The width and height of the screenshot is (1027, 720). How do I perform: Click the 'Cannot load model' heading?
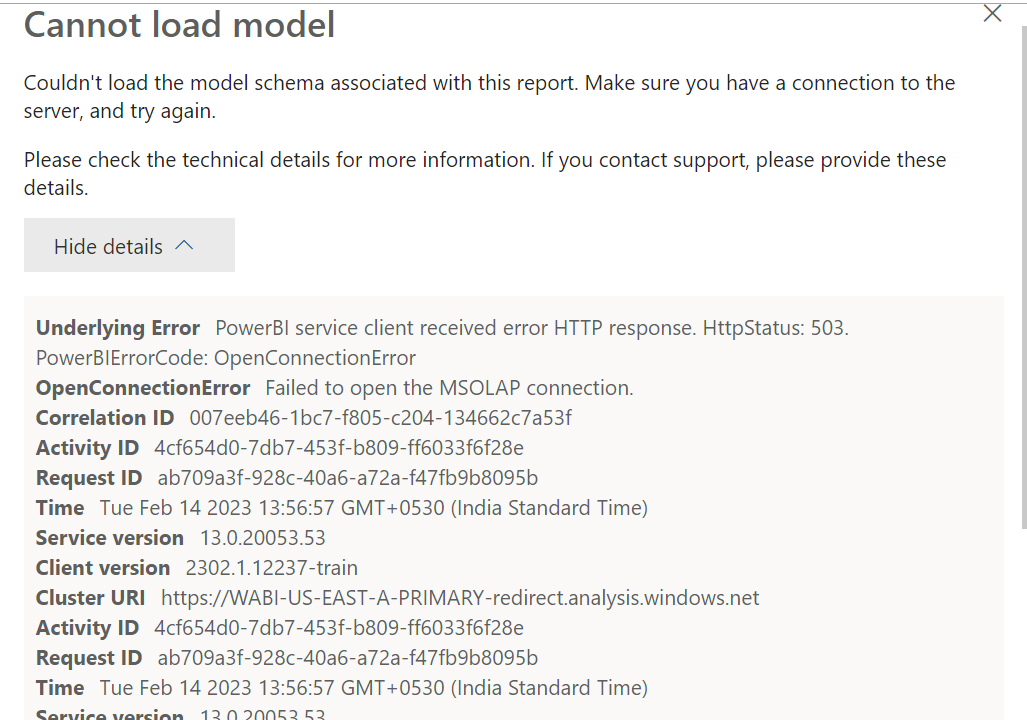point(179,26)
